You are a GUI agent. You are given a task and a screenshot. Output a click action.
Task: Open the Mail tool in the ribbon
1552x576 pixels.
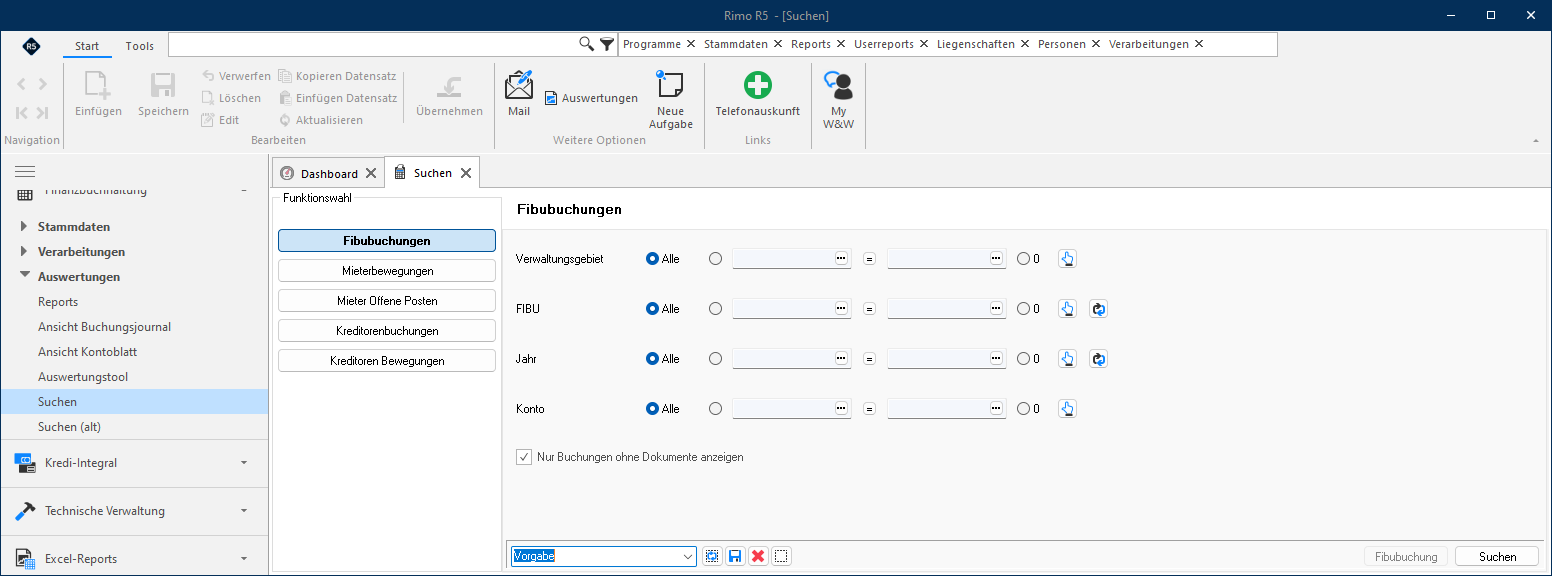(x=519, y=94)
